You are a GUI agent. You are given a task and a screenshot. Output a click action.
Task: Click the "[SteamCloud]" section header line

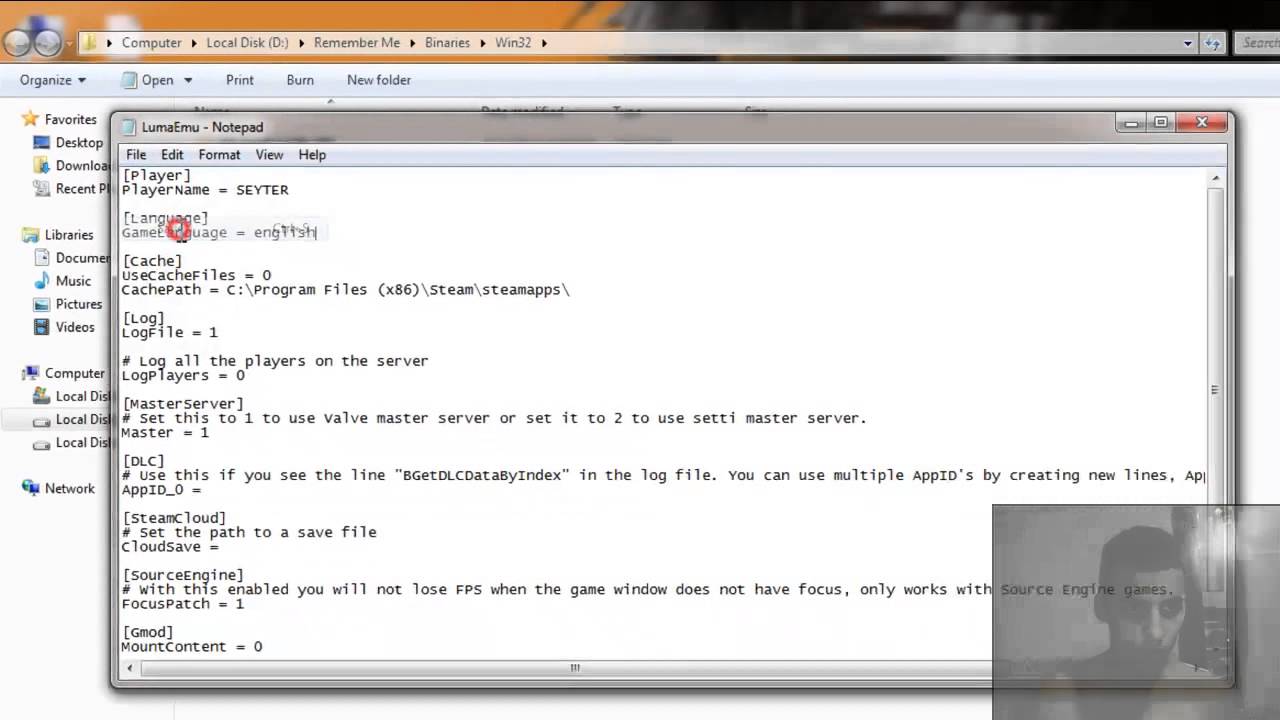tap(174, 518)
